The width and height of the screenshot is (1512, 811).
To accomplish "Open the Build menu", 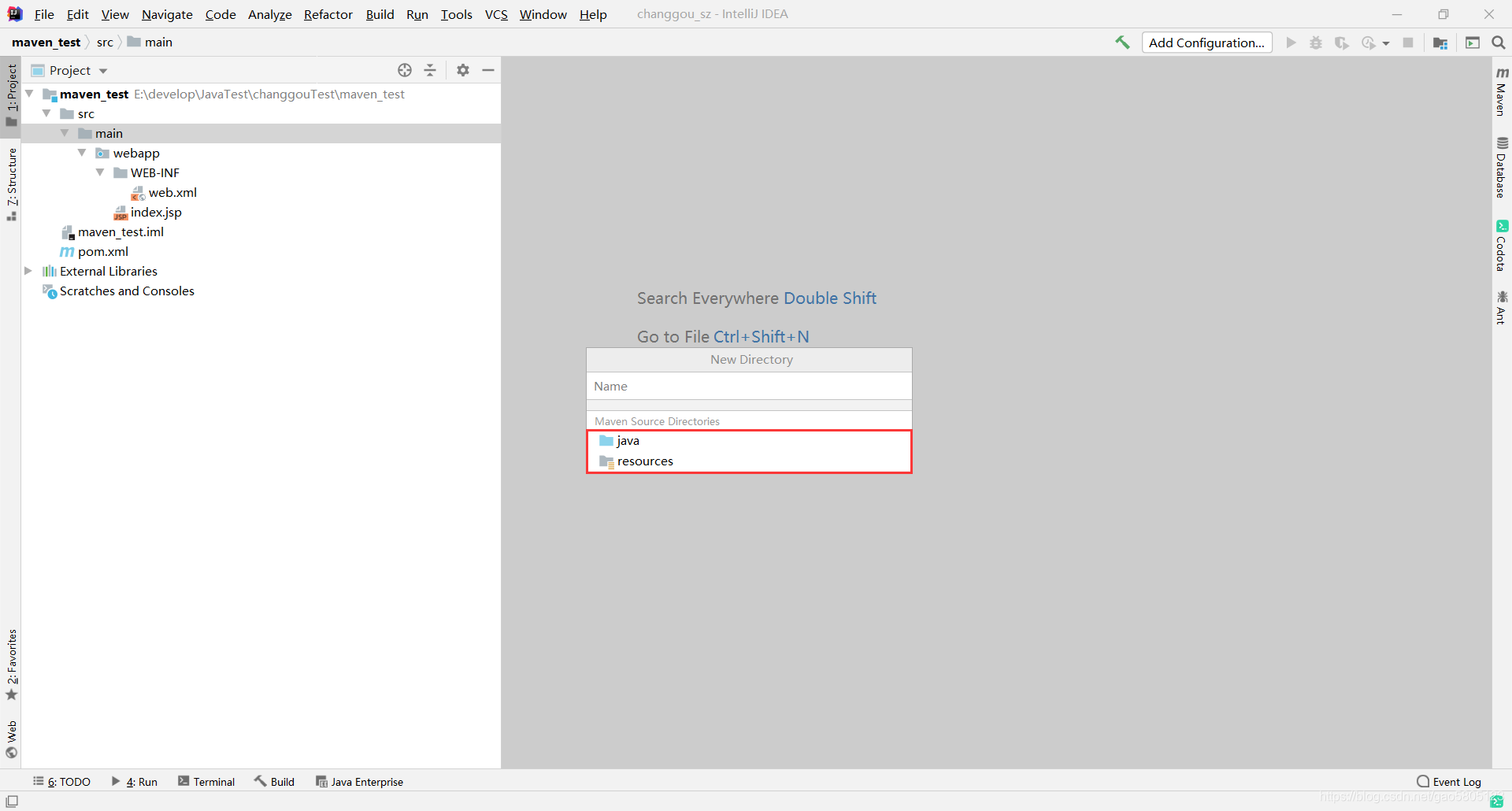I will pyautogui.click(x=380, y=14).
